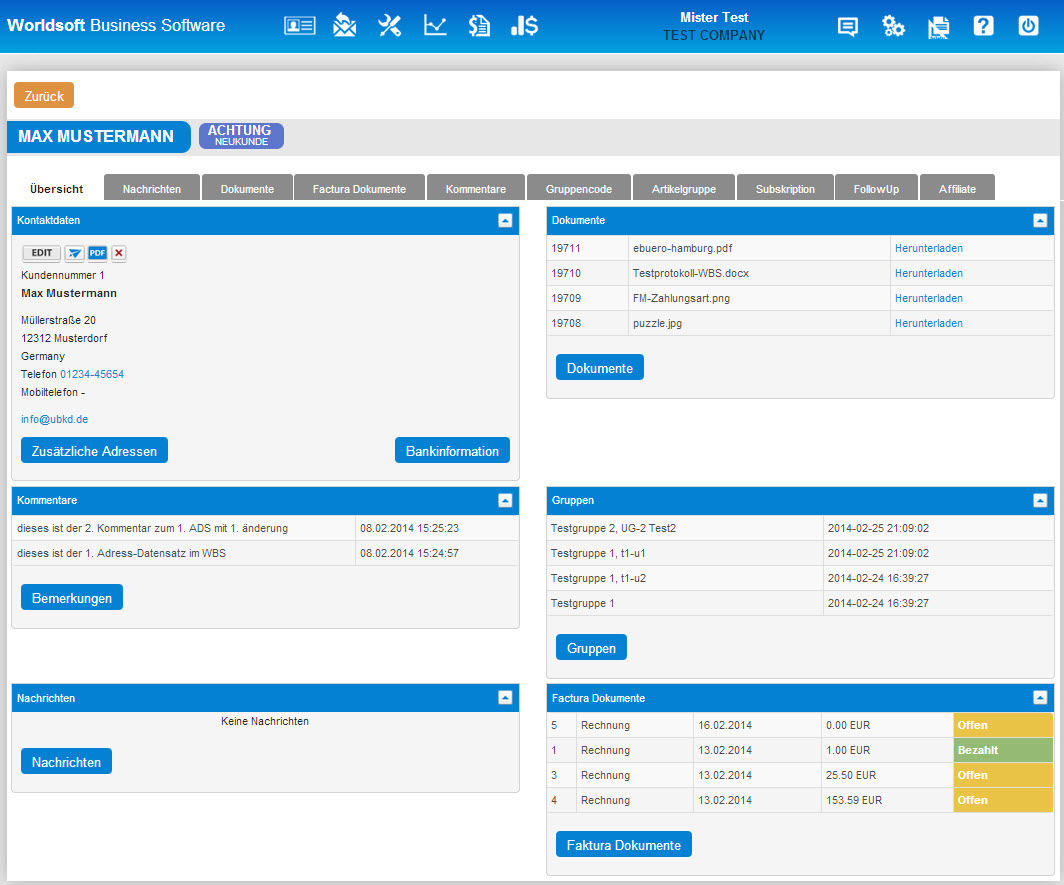Viewport: 1064px width, 885px height.
Task: Click the Zusätzliche Adressen button
Action: (x=94, y=451)
